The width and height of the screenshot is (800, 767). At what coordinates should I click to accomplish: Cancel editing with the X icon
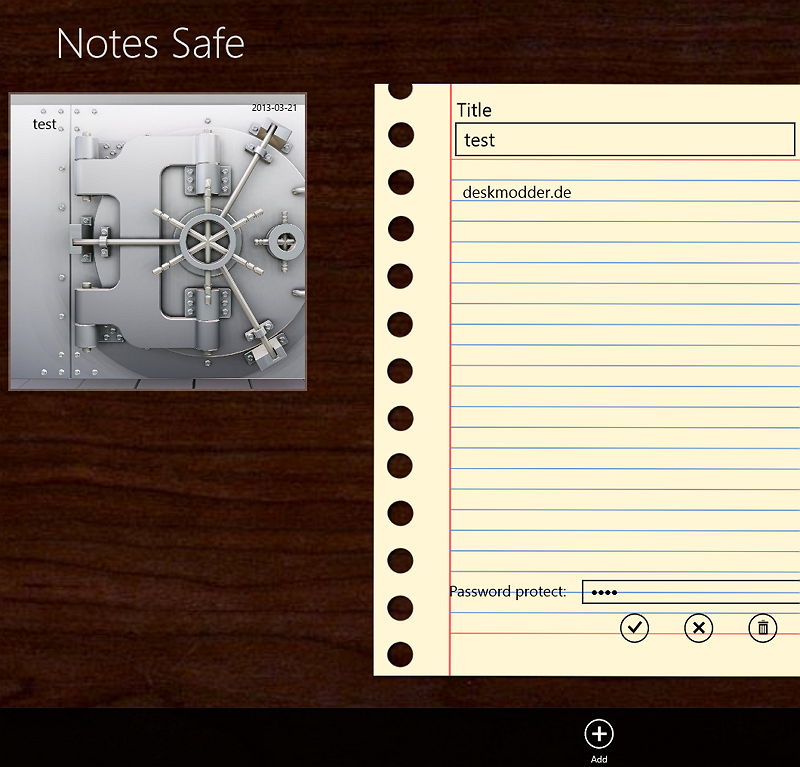698,628
